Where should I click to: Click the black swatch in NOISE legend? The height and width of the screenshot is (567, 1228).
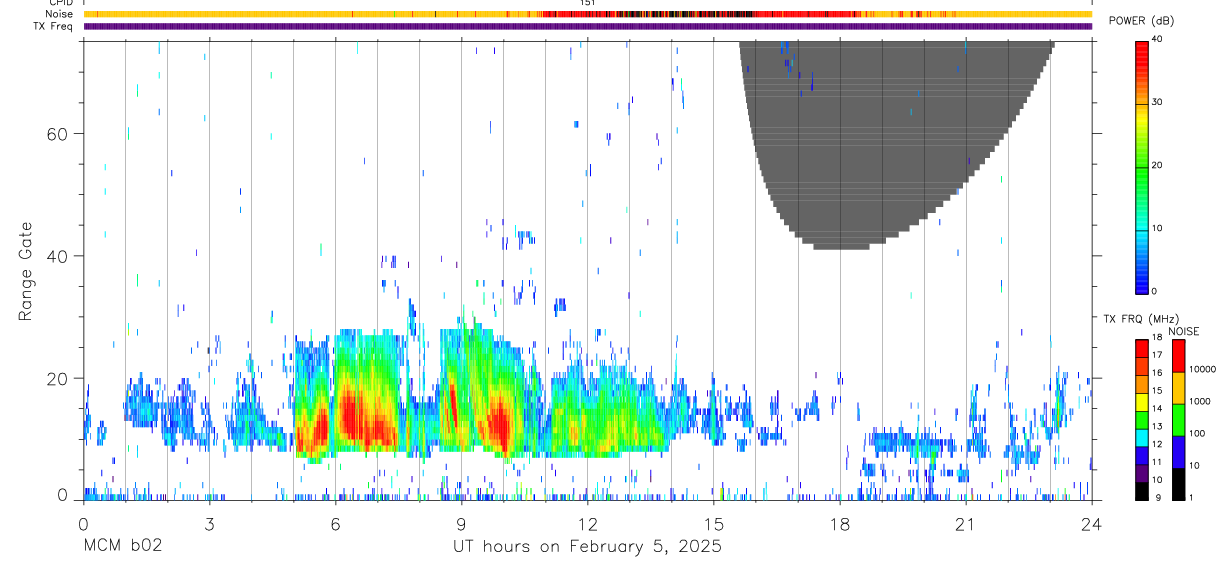(x=1178, y=483)
